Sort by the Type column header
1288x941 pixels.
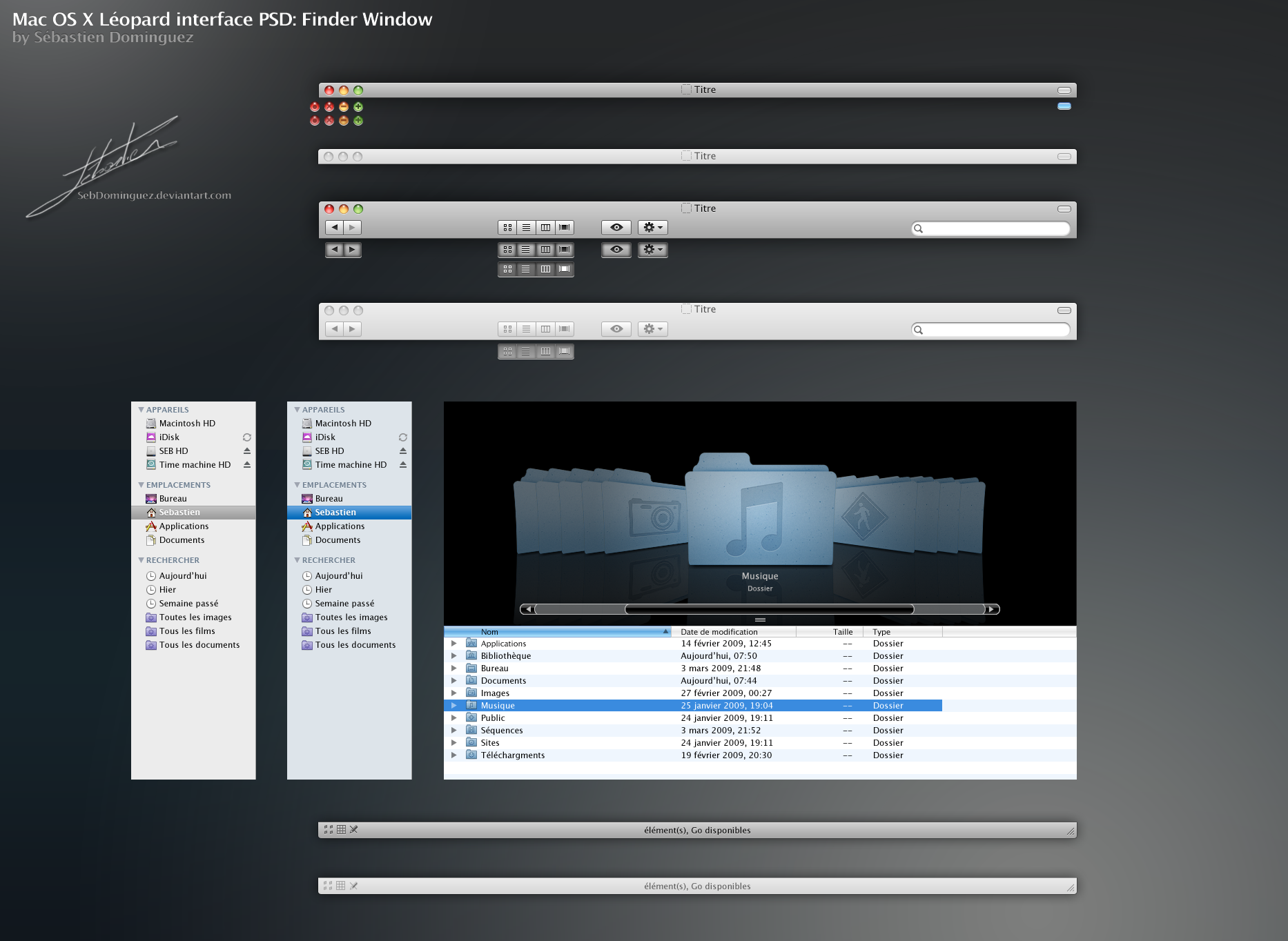[x=903, y=632]
